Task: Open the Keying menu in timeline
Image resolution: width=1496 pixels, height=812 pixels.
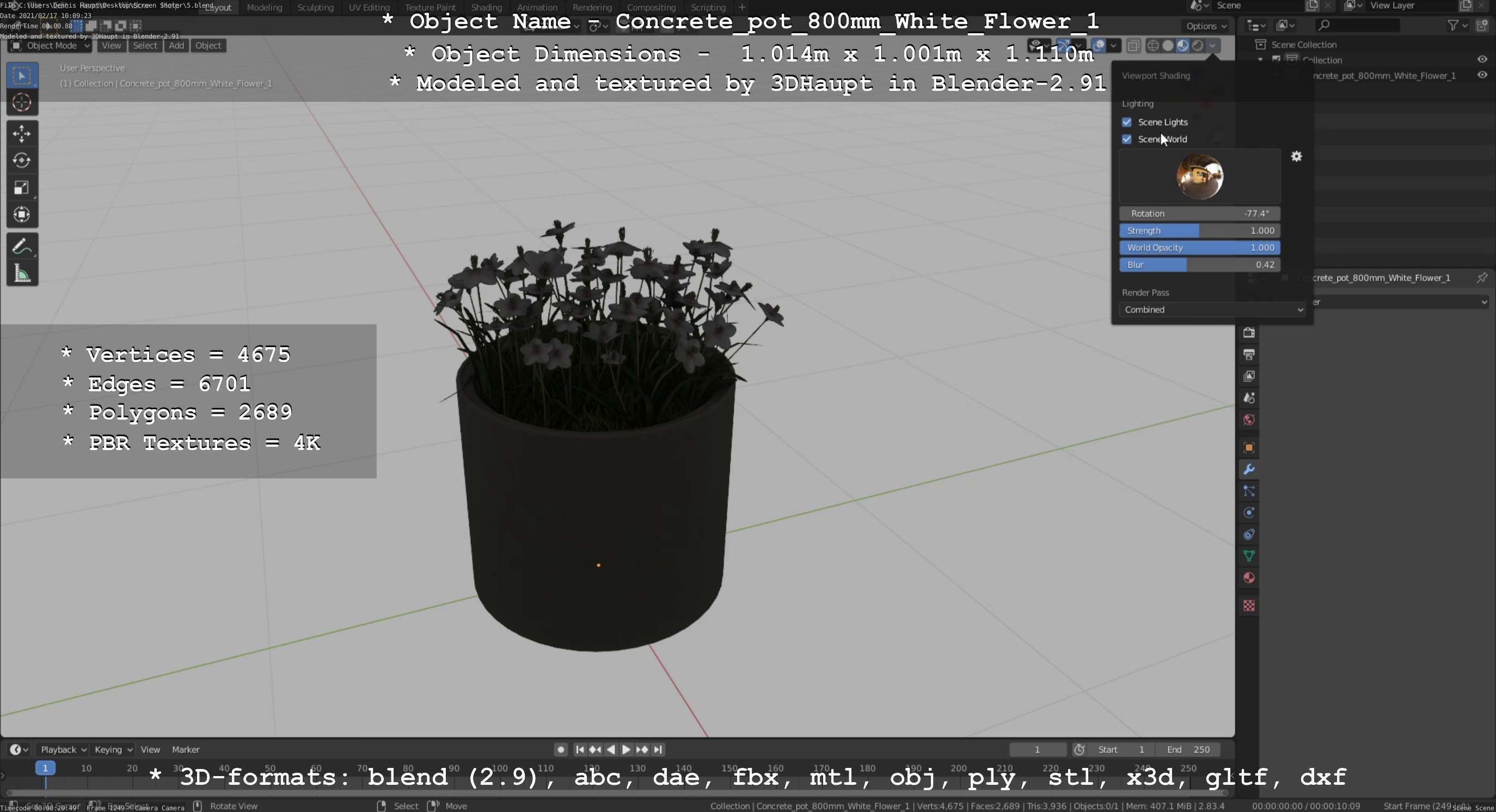Action: coord(113,749)
